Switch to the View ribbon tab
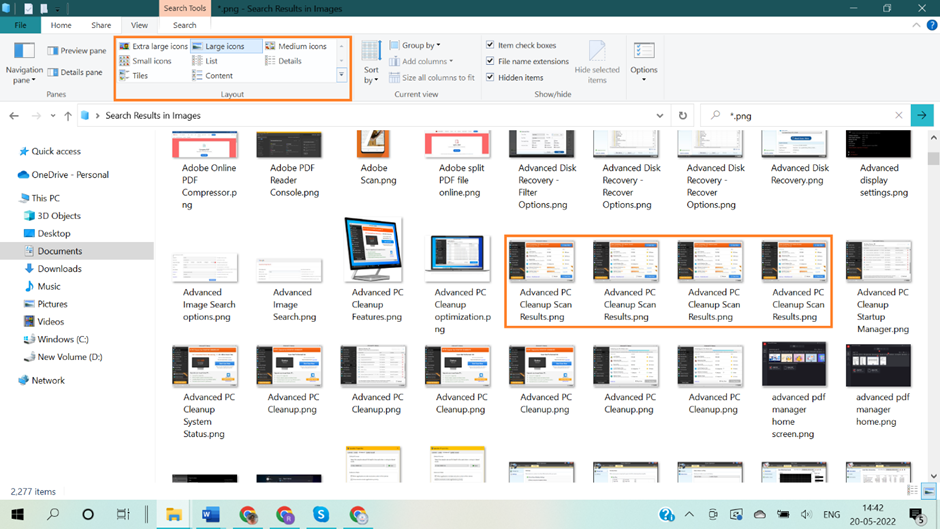Viewport: 940px width, 529px height. pyautogui.click(x=139, y=25)
